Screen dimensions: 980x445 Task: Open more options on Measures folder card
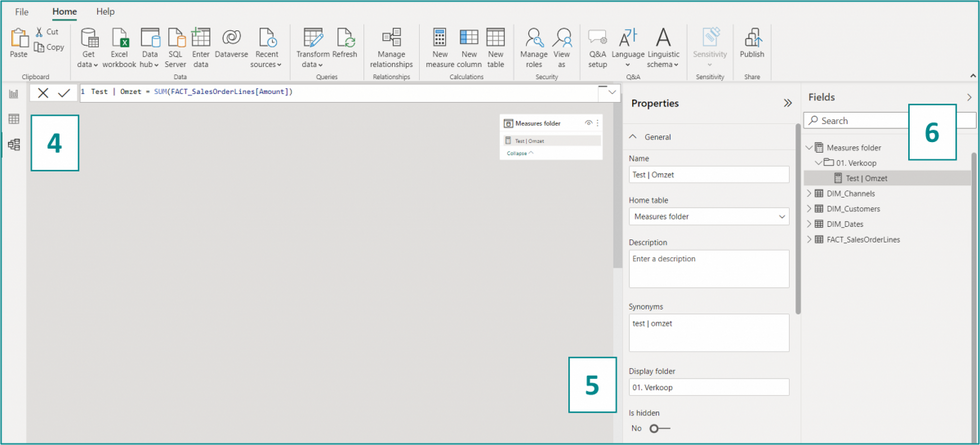pos(598,123)
